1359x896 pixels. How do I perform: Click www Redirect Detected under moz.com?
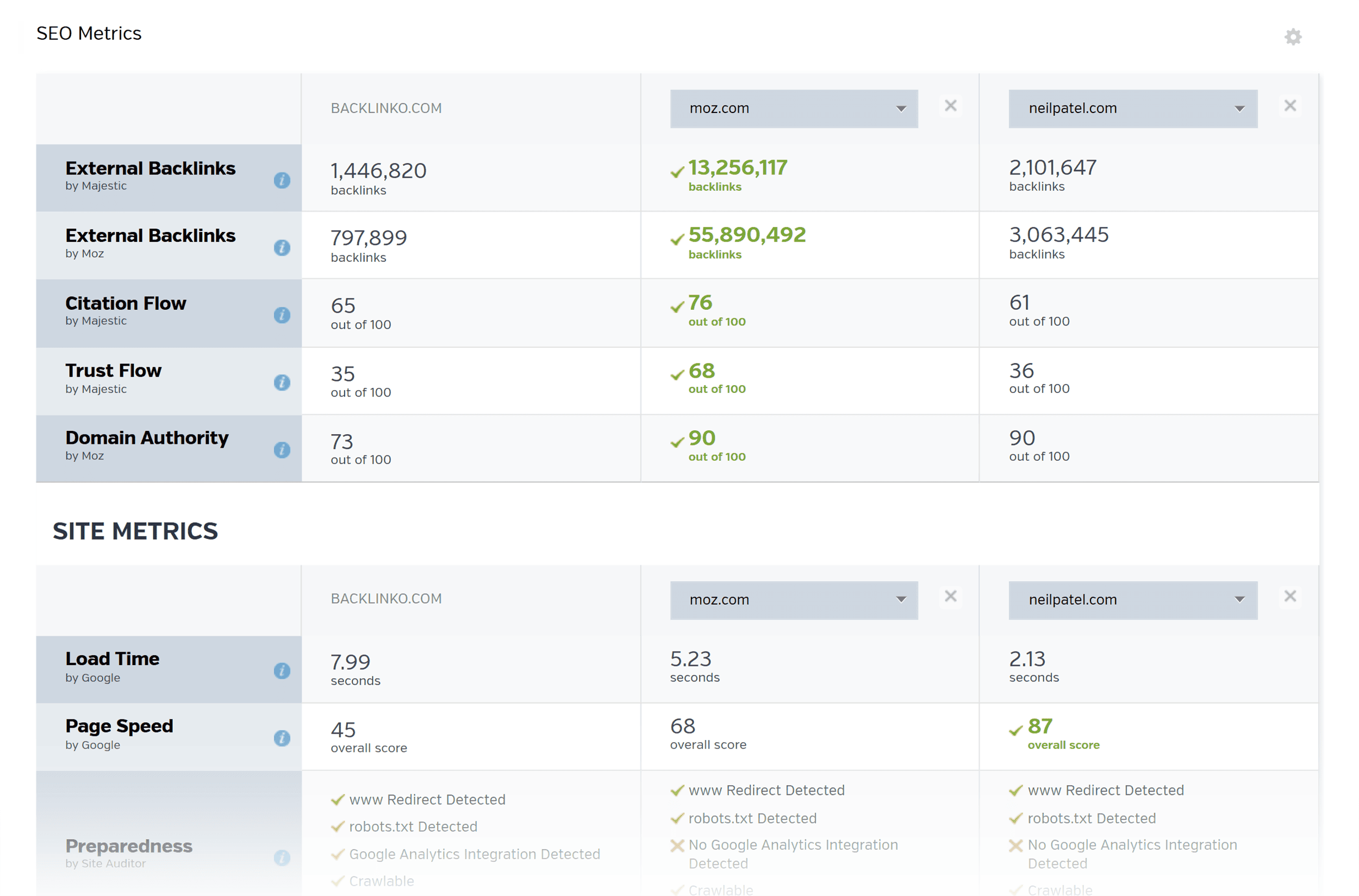pos(766,790)
